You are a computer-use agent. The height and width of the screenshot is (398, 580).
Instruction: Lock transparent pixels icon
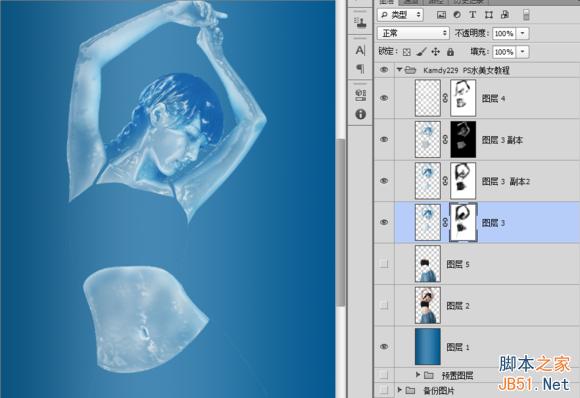point(407,52)
